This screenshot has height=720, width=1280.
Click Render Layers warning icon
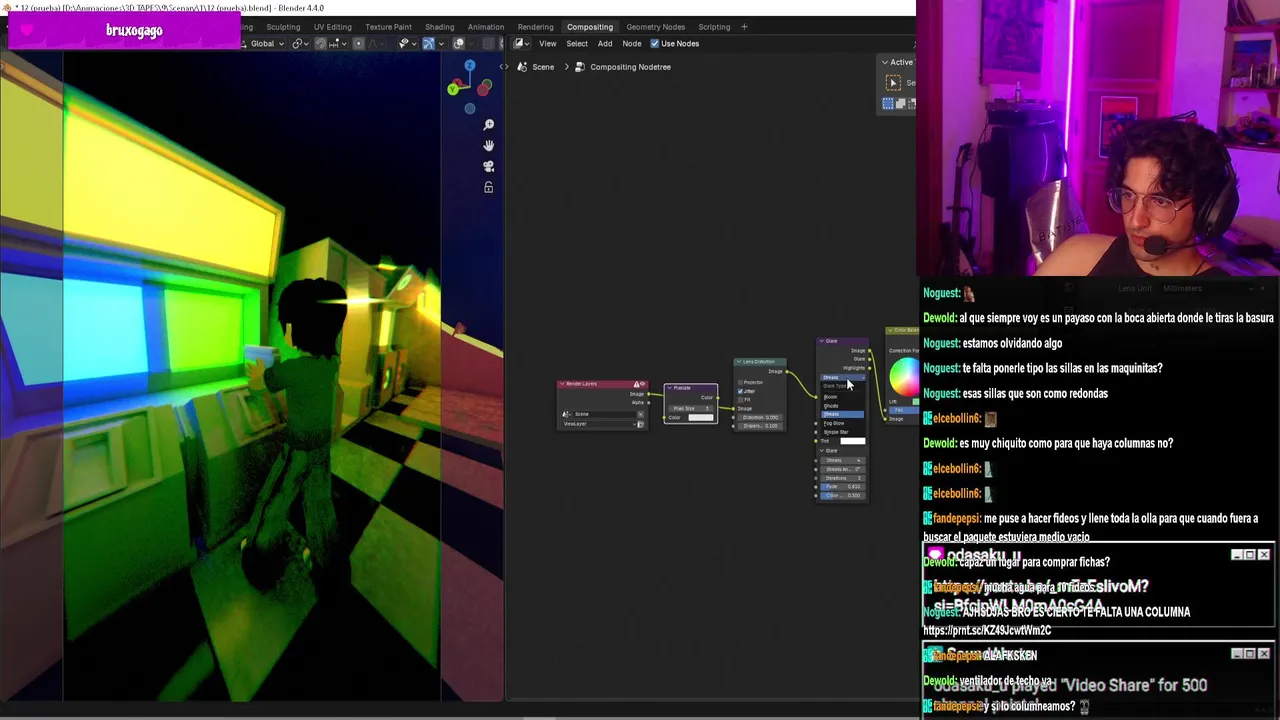coord(638,384)
